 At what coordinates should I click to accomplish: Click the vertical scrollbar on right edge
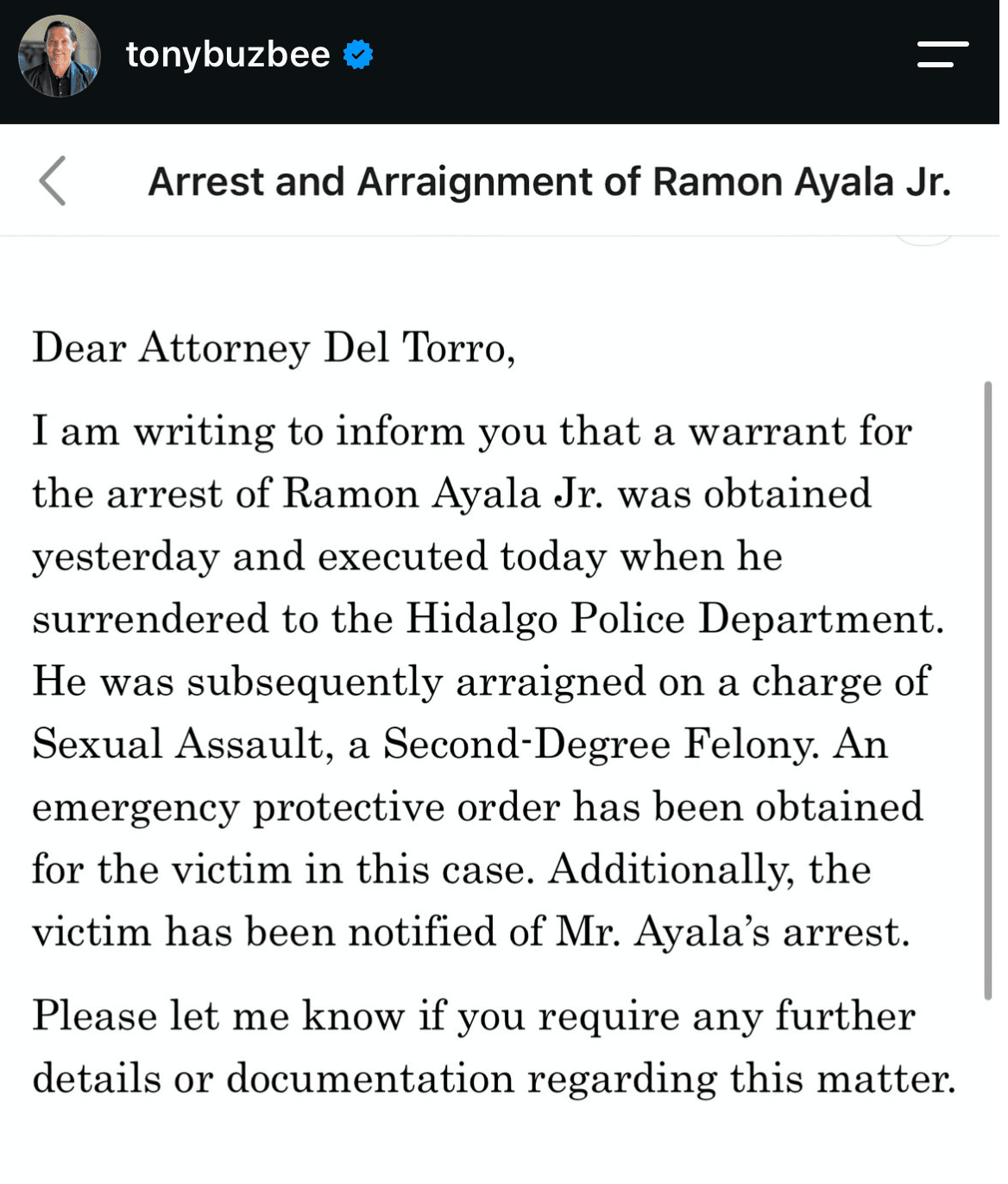click(x=988, y=690)
